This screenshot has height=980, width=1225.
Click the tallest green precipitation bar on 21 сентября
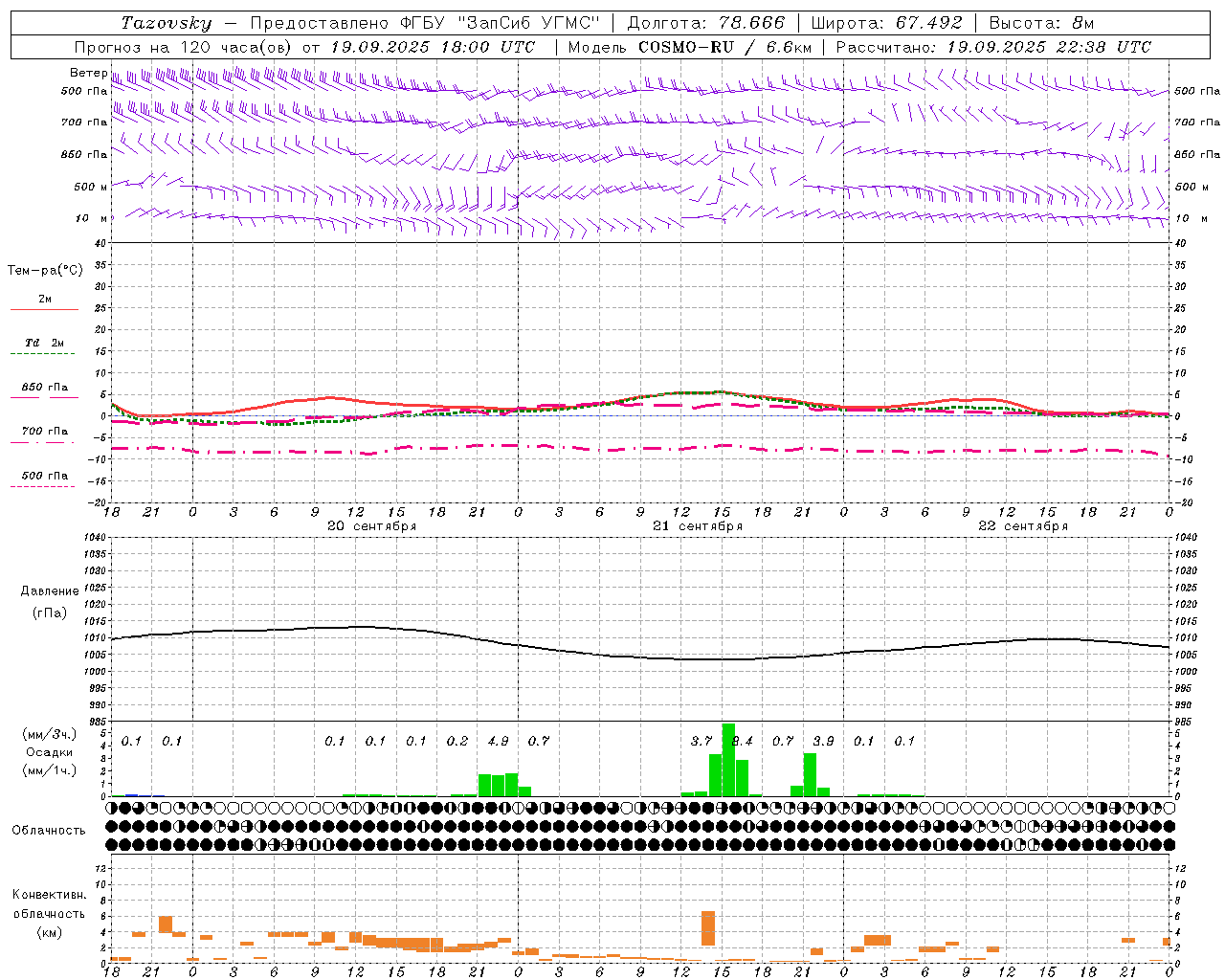click(728, 760)
